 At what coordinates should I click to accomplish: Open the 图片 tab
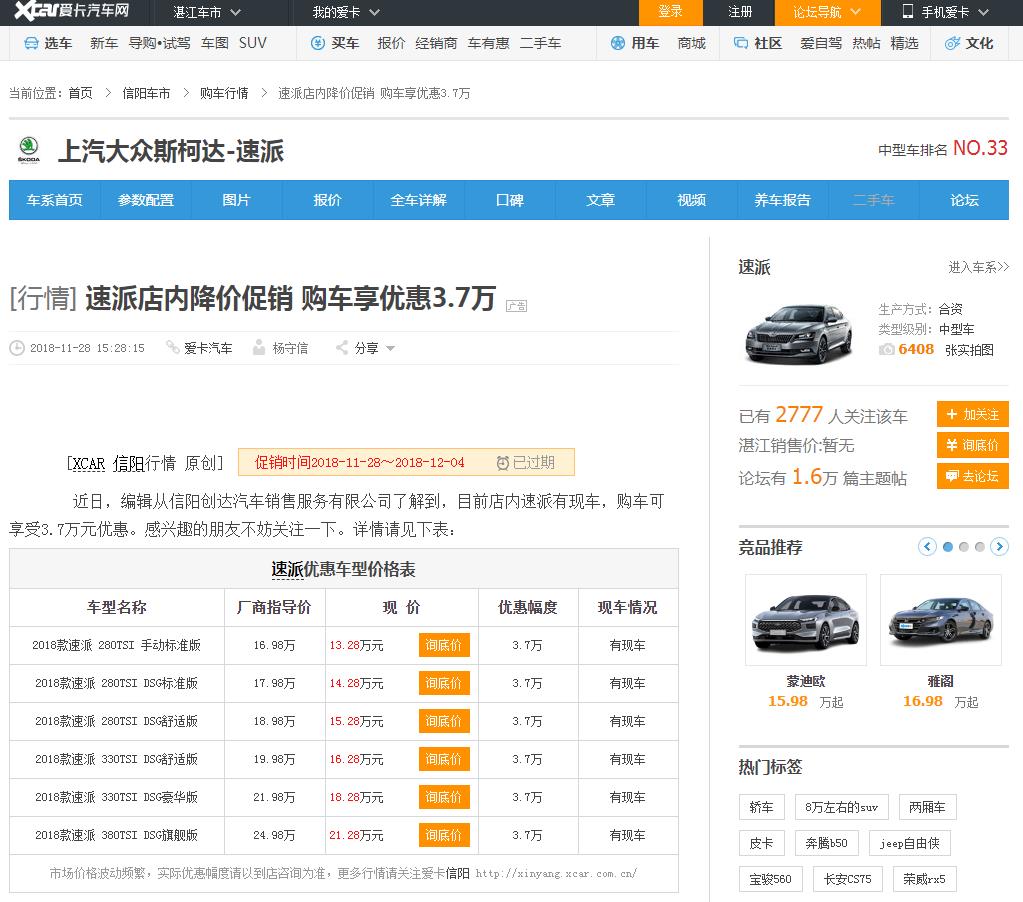(236, 200)
